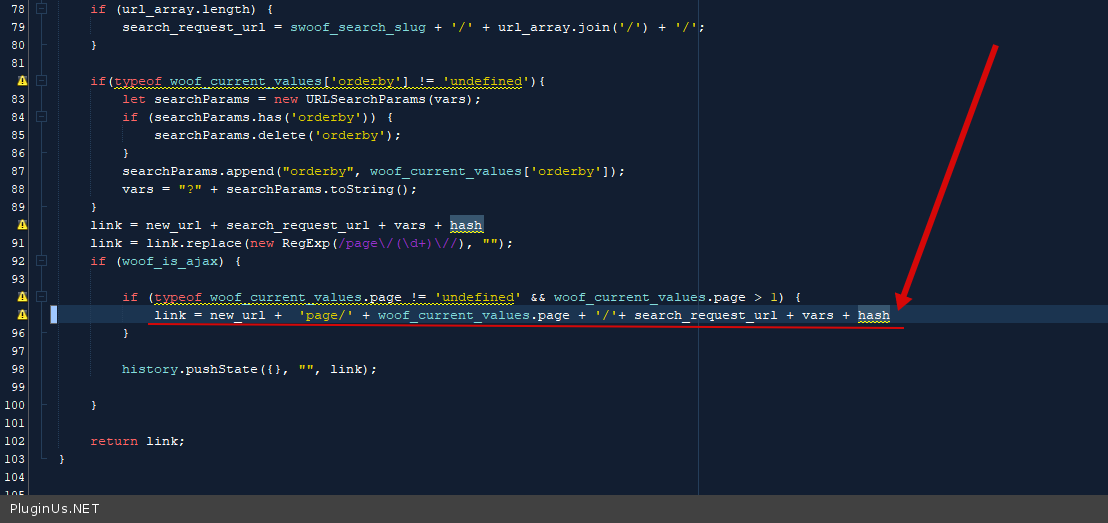
Task: Click the highlighted hash variable on line 95
Action: point(873,315)
